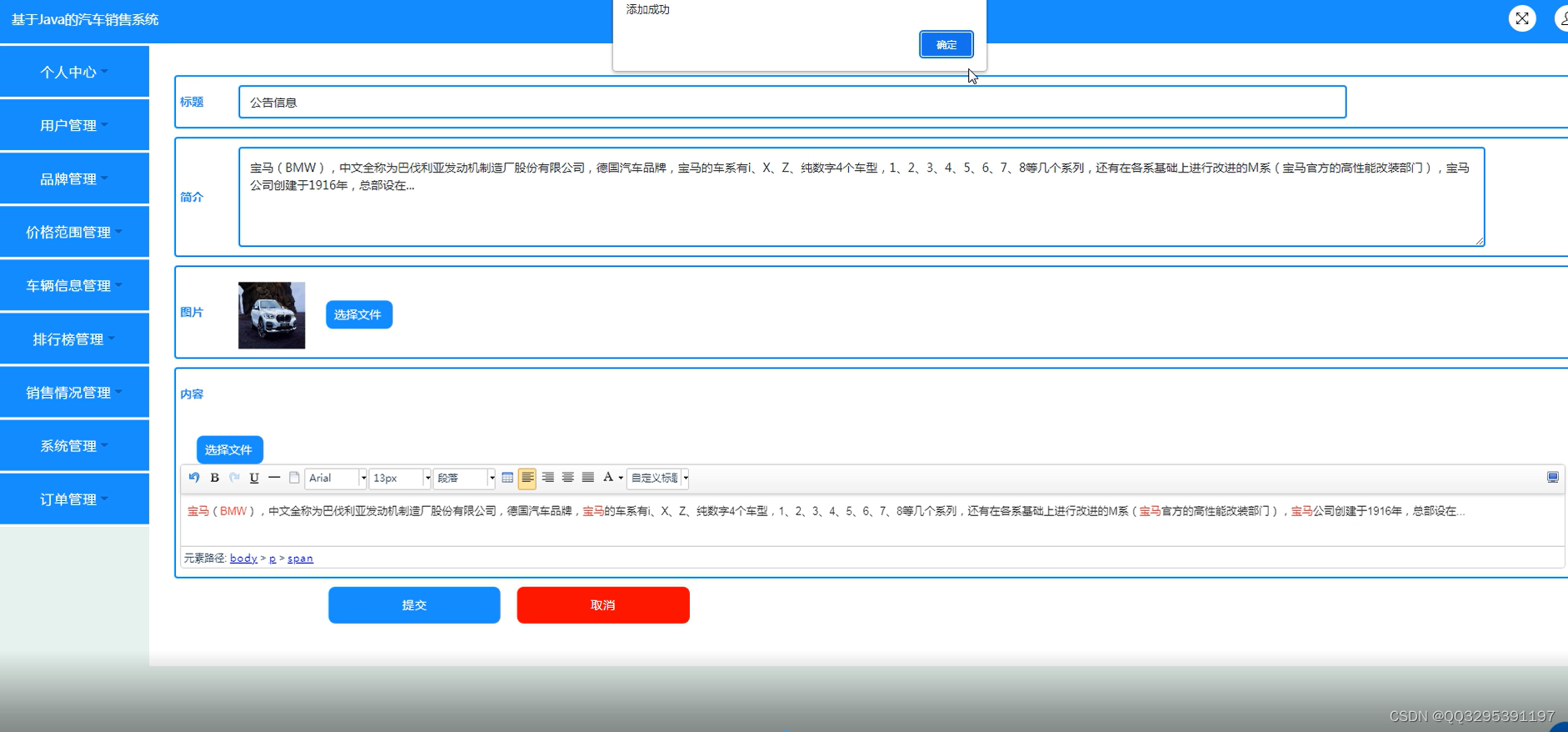Cancel the form with 取消 button
The height and width of the screenshot is (732, 1568).
(603, 605)
